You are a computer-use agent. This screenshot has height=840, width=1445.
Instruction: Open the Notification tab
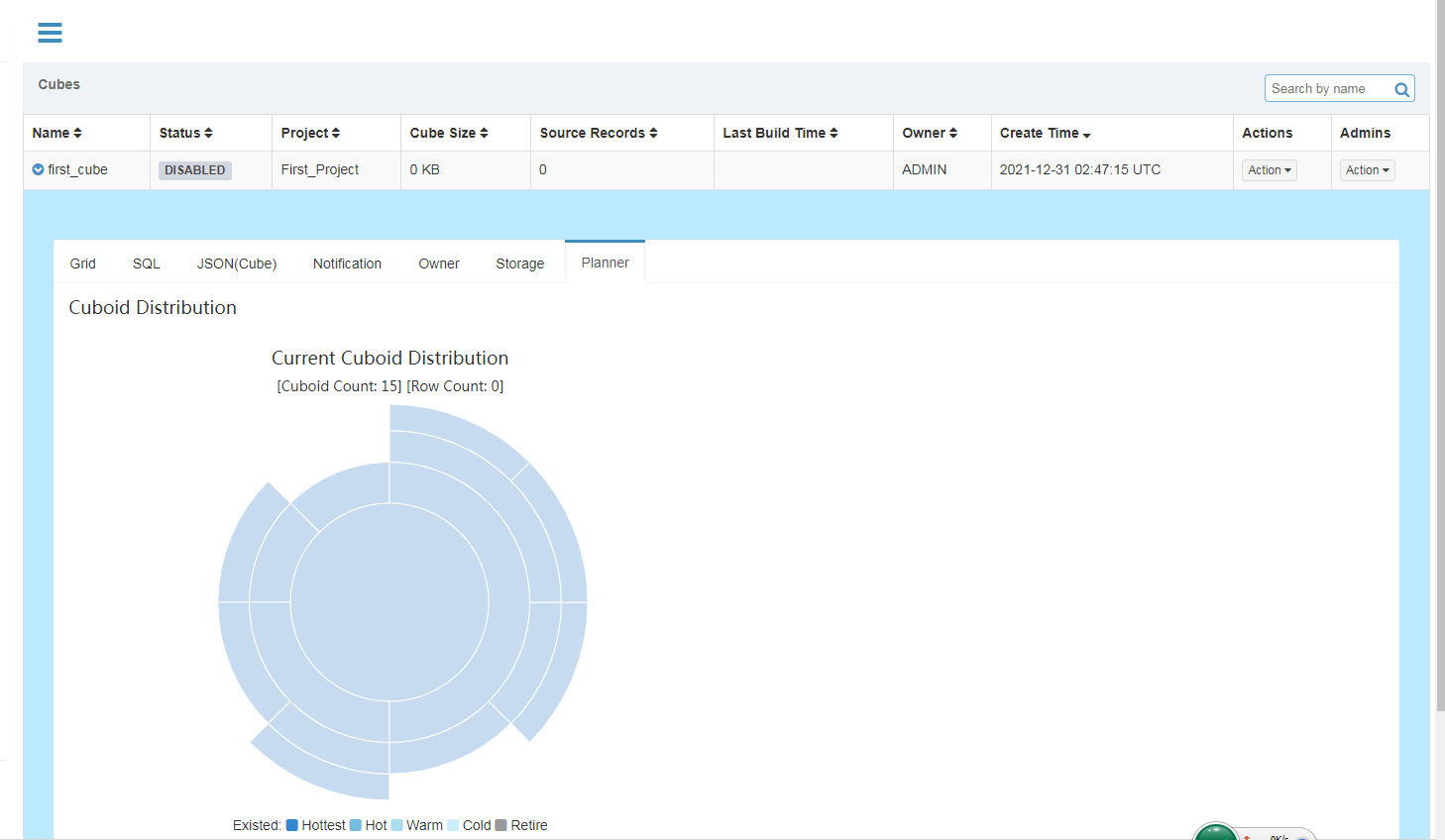(347, 263)
